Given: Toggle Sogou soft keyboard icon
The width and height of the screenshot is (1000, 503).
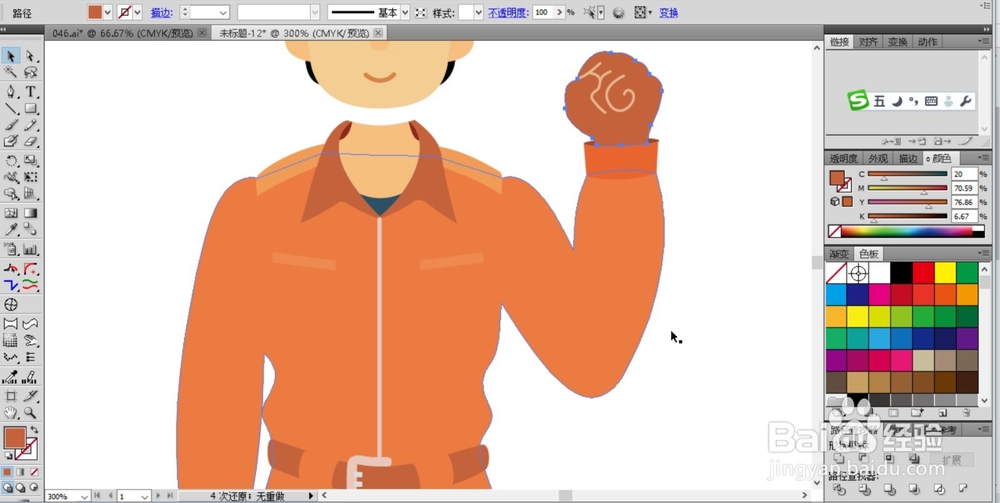Looking at the screenshot, I should 930,101.
